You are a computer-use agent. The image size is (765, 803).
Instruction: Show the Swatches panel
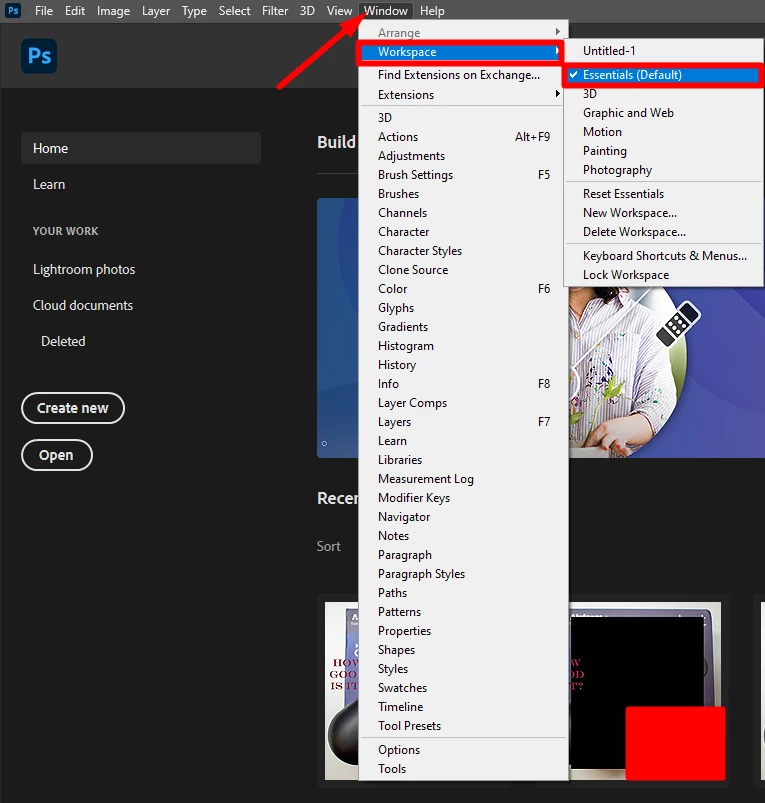point(463,687)
